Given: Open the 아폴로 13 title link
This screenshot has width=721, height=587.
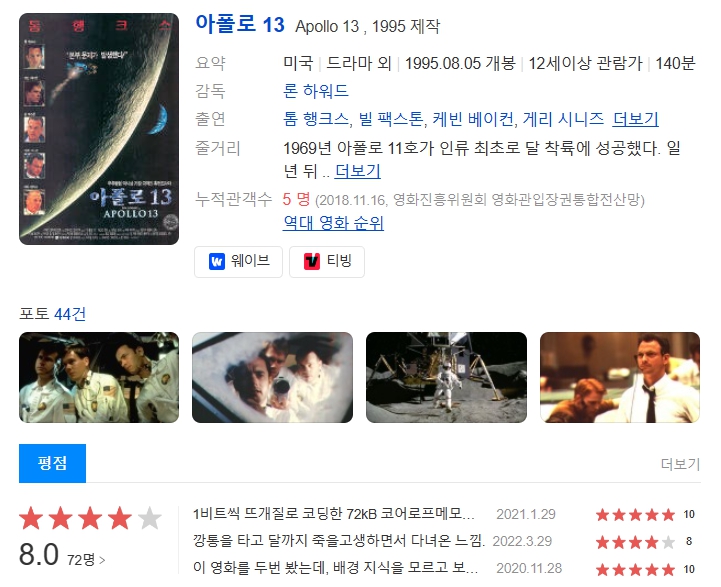Looking at the screenshot, I should pyautogui.click(x=240, y=24).
